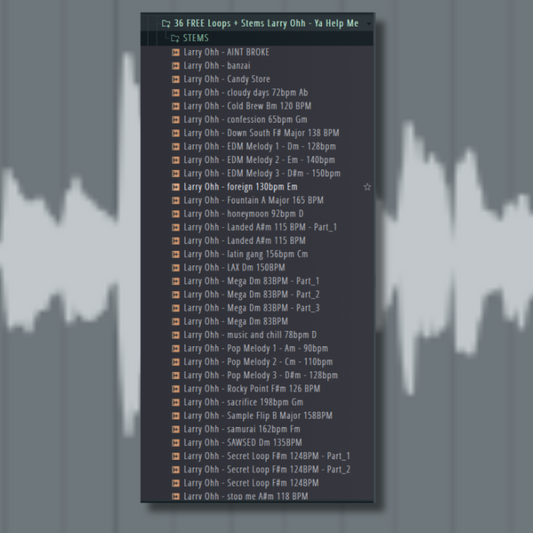The width and height of the screenshot is (533, 533).
Task: Select 'EDM Melody 2 - Em - 140bpm'
Action: [259, 160]
